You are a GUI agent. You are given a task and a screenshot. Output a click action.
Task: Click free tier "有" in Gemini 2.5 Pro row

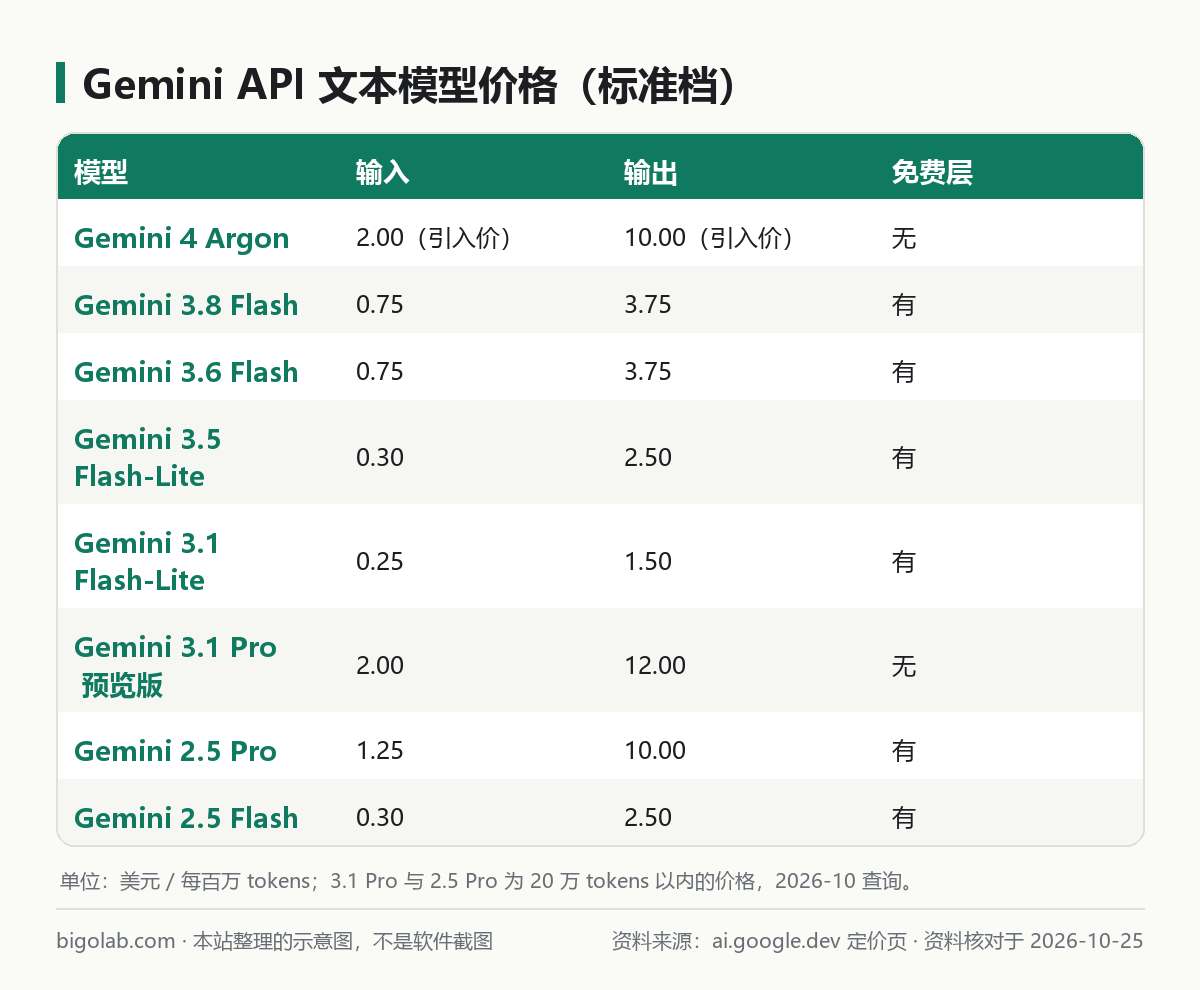[x=904, y=751]
